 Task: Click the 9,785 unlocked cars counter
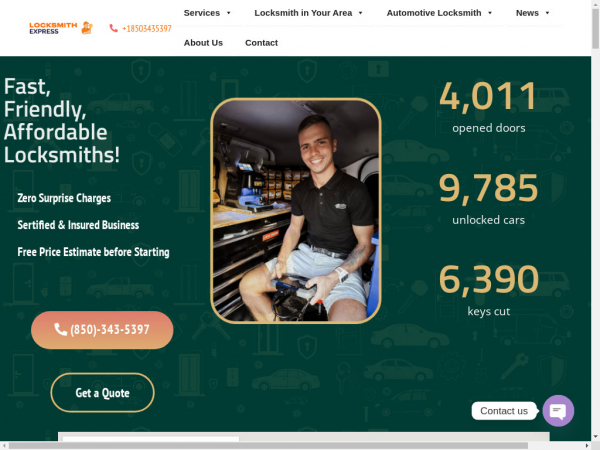(x=488, y=197)
